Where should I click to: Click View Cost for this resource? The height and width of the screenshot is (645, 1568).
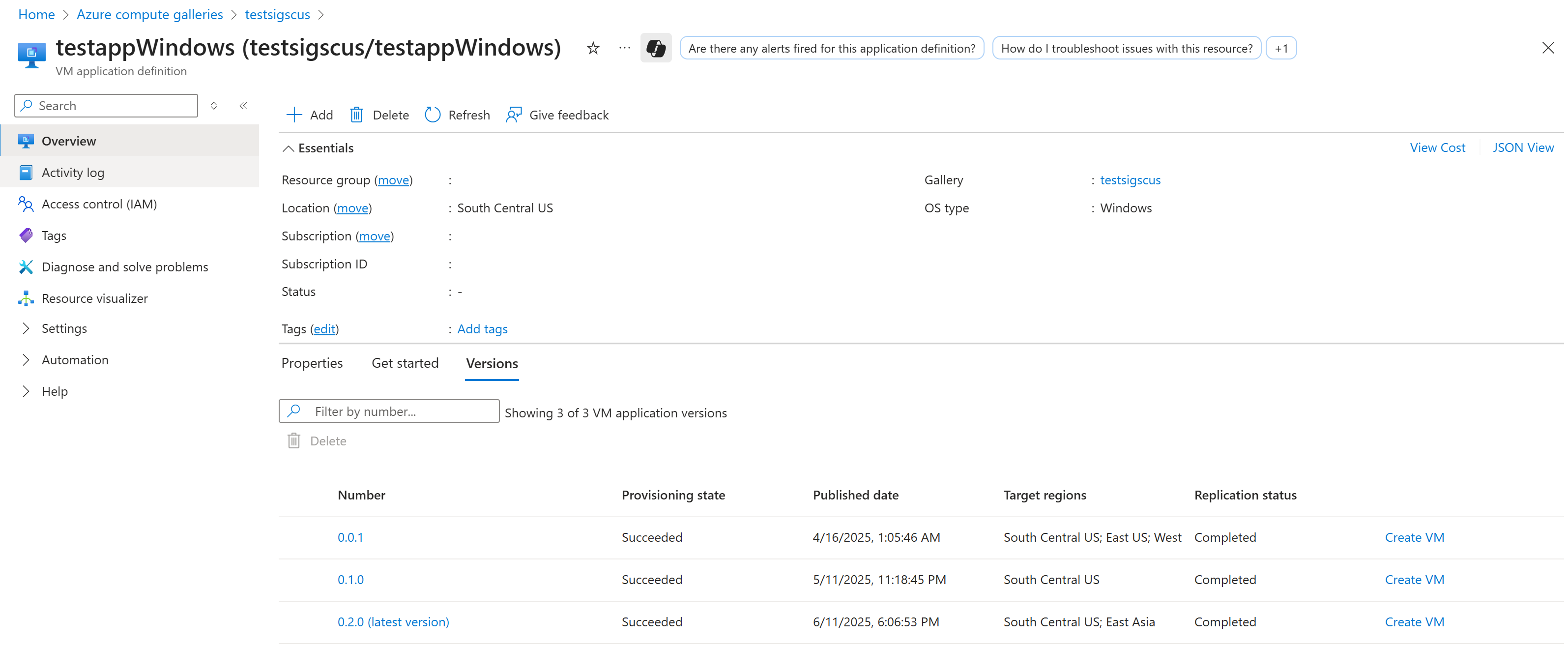(x=1438, y=147)
